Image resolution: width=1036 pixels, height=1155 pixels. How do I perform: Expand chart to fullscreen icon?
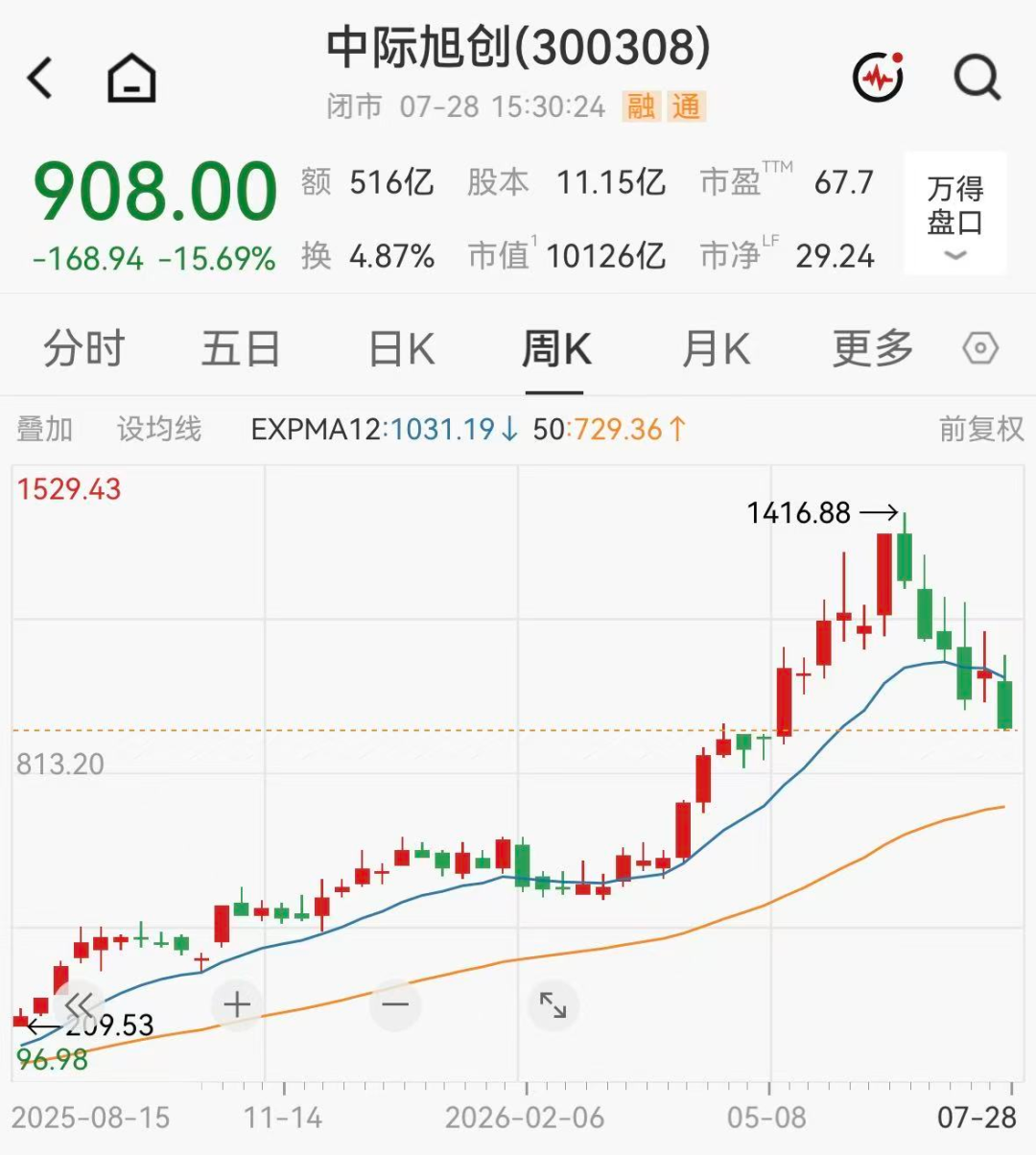(x=553, y=1005)
